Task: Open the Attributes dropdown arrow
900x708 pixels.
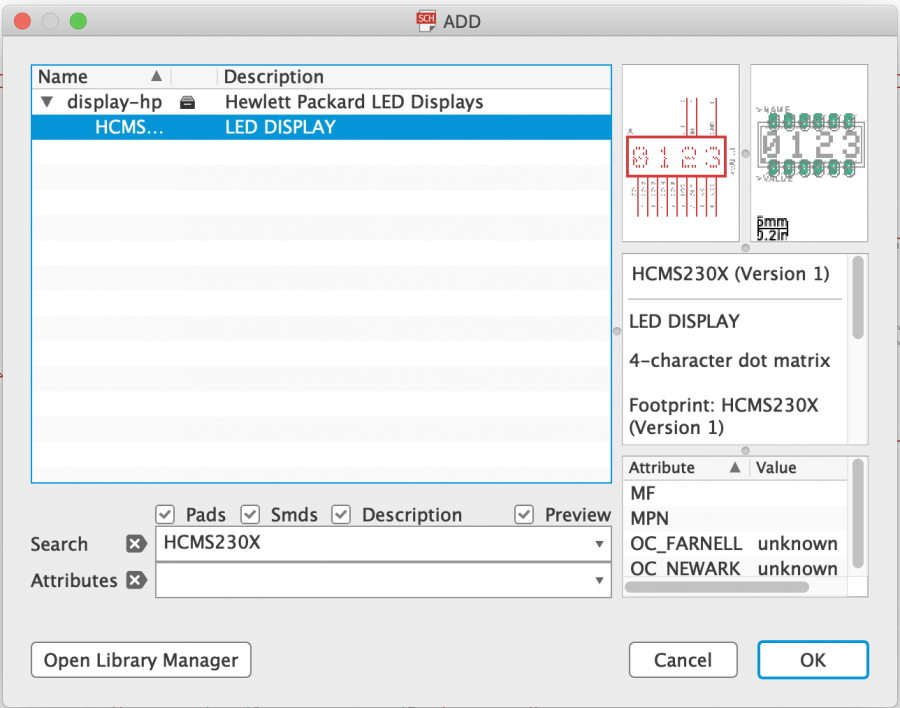Action: [x=598, y=580]
